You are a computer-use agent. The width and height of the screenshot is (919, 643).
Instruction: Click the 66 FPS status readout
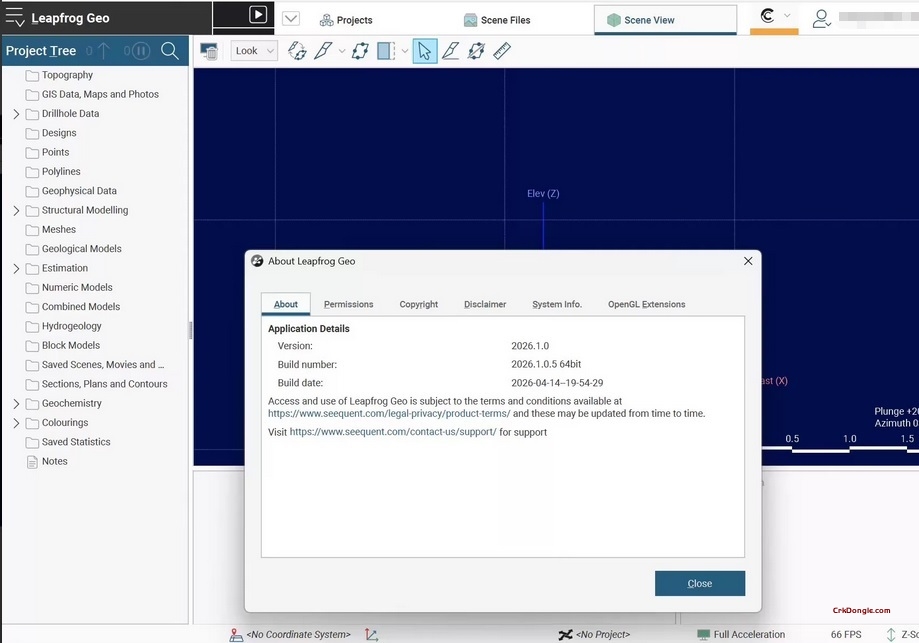(846, 635)
